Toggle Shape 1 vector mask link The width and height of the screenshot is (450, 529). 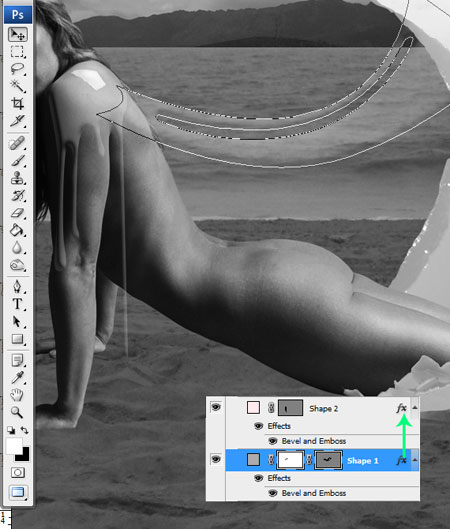[x=309, y=460]
